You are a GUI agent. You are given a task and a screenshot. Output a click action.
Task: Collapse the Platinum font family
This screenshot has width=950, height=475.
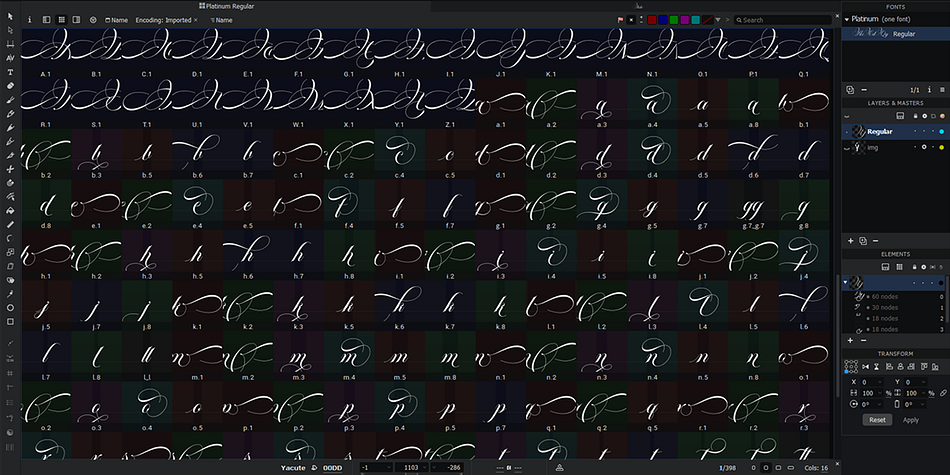(847, 19)
